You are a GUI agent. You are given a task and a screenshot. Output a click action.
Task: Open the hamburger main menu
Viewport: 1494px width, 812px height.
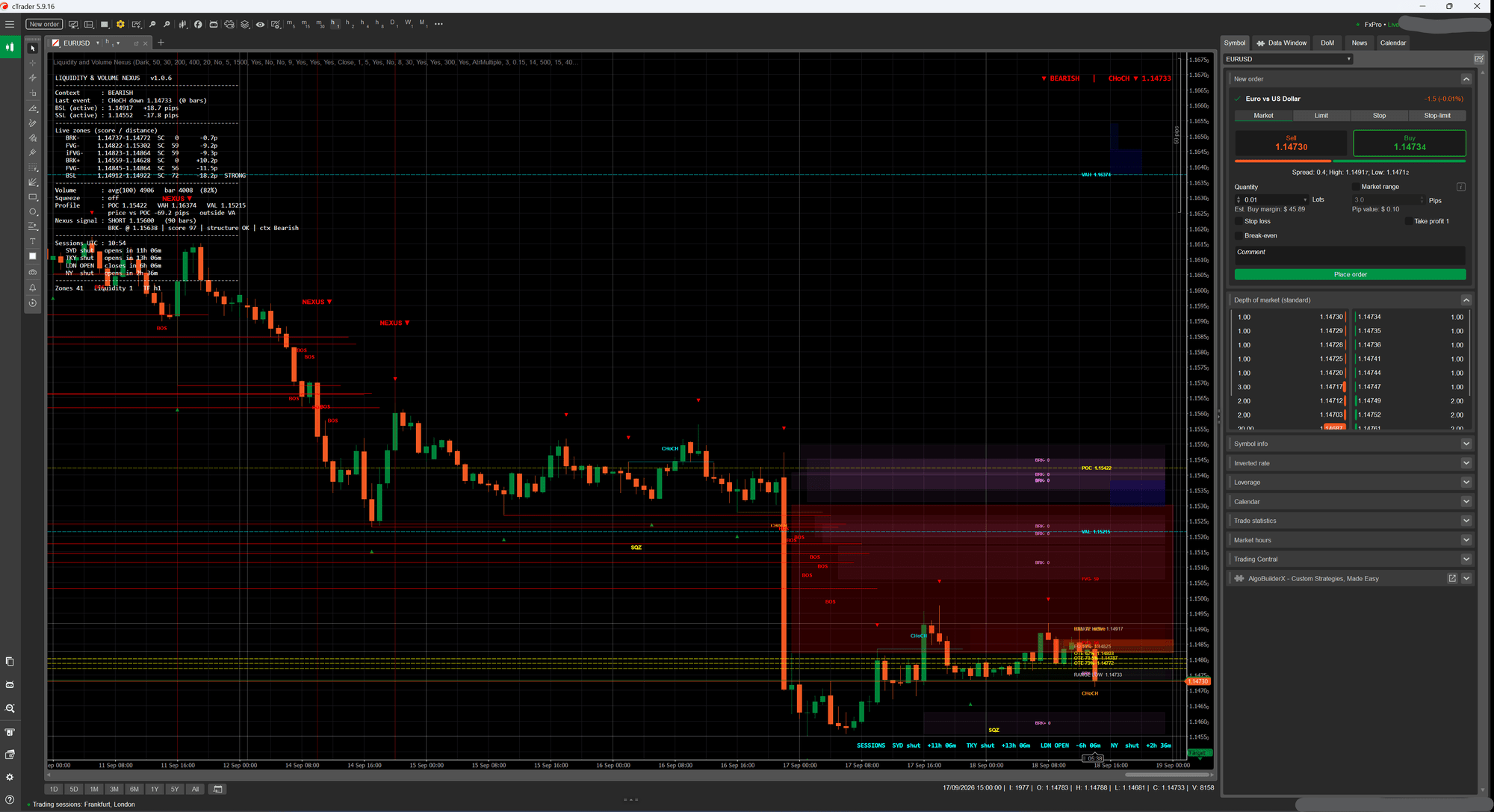(x=10, y=24)
